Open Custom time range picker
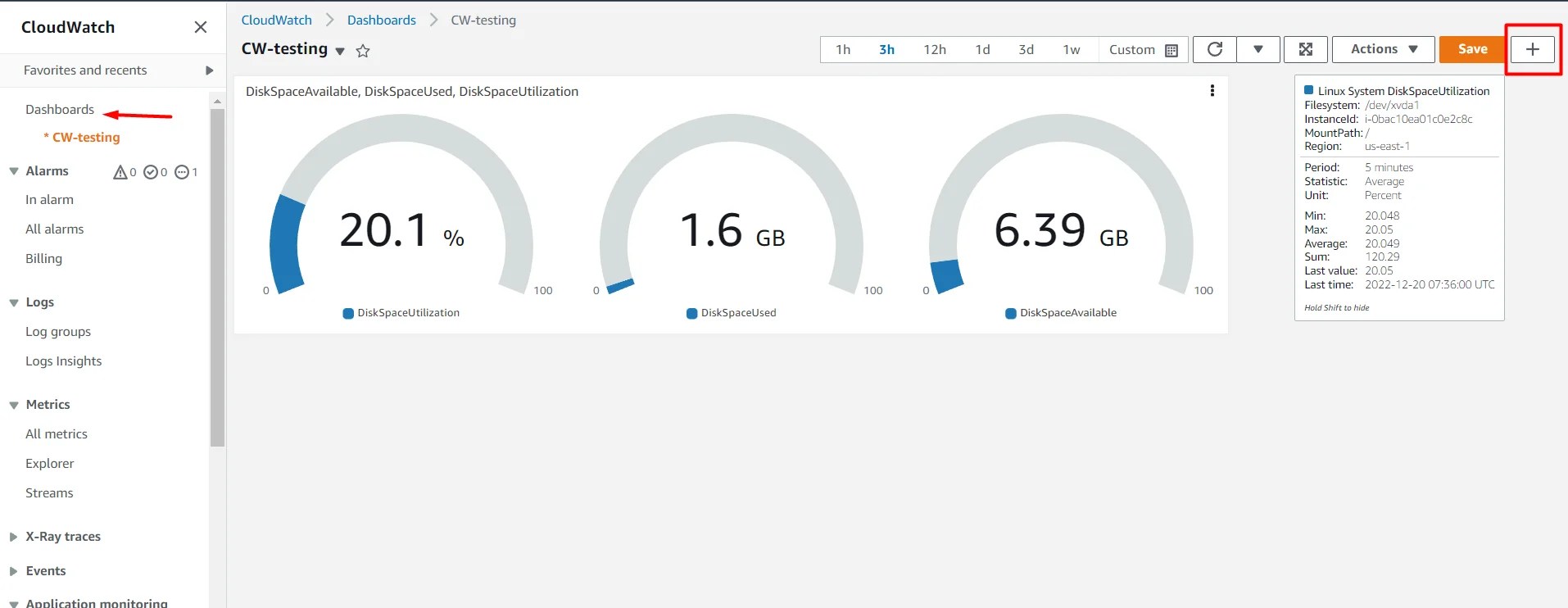Viewport: 1568px width, 608px height. [1143, 49]
